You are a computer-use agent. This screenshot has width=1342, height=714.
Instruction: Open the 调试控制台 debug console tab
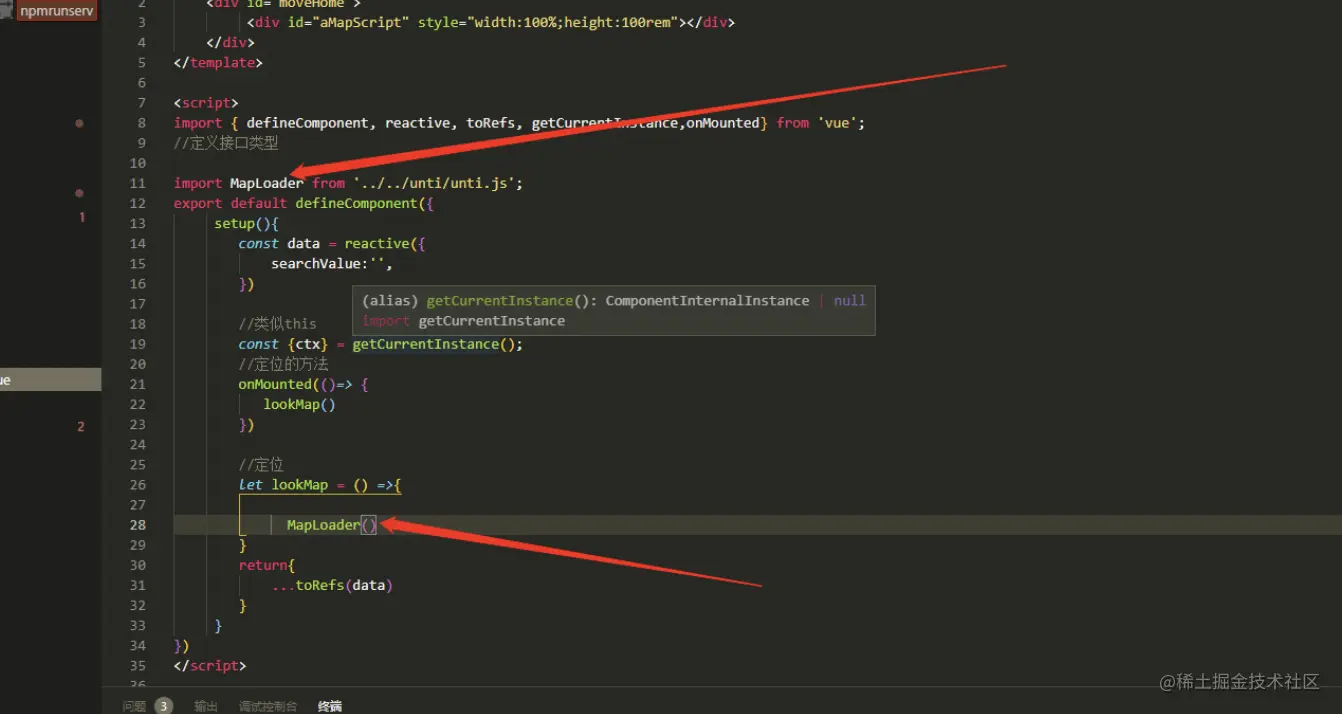tap(268, 706)
